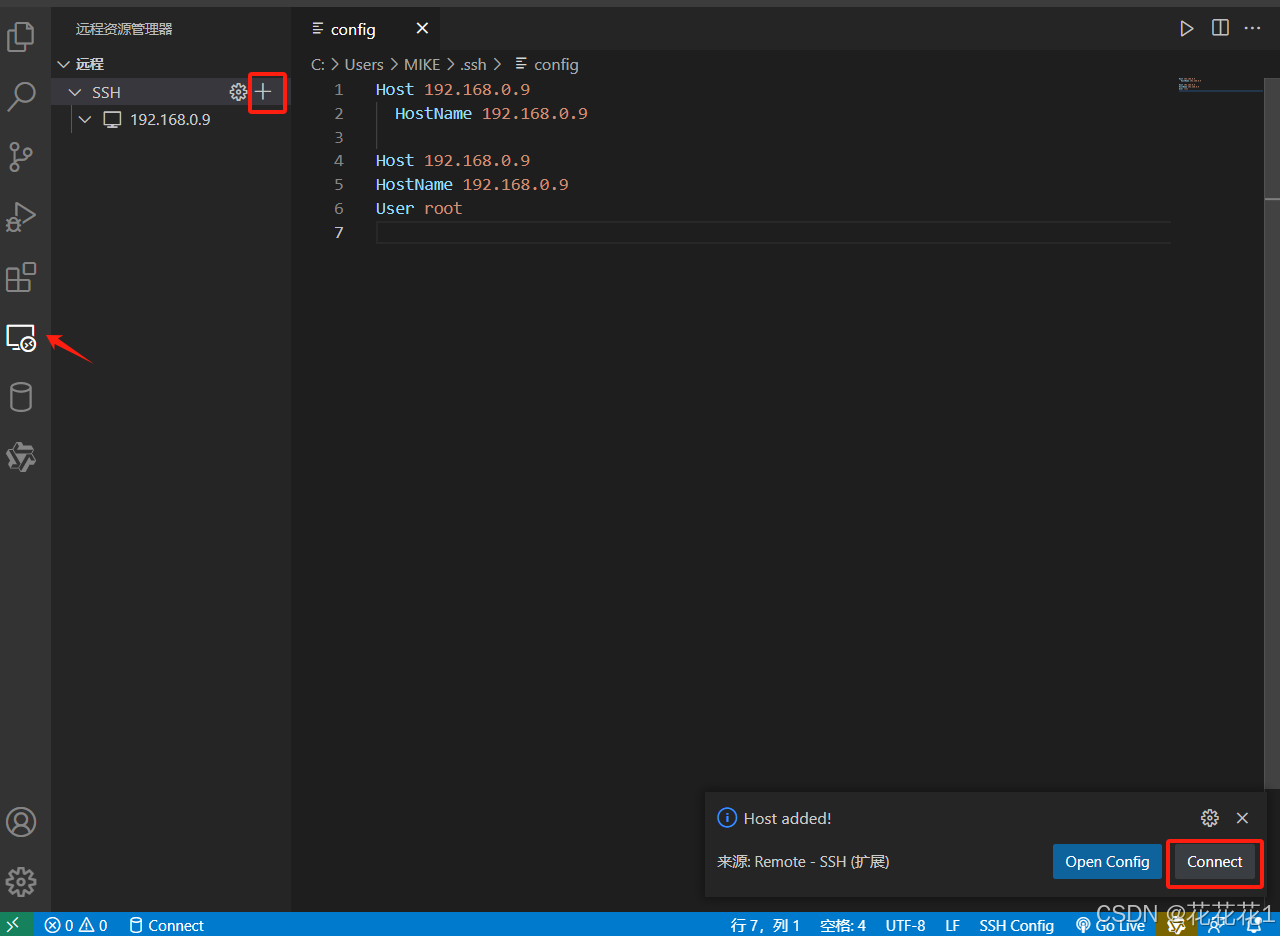Go to line via 行 7, 列 1 indicator

765,925
